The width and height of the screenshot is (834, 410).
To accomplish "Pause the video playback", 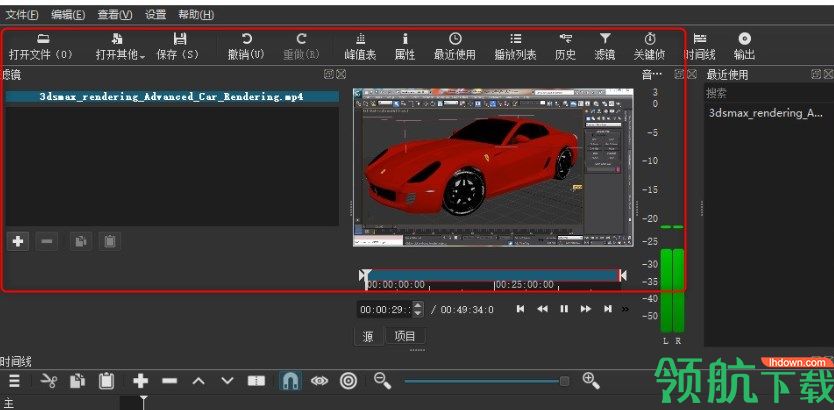I will pos(564,309).
